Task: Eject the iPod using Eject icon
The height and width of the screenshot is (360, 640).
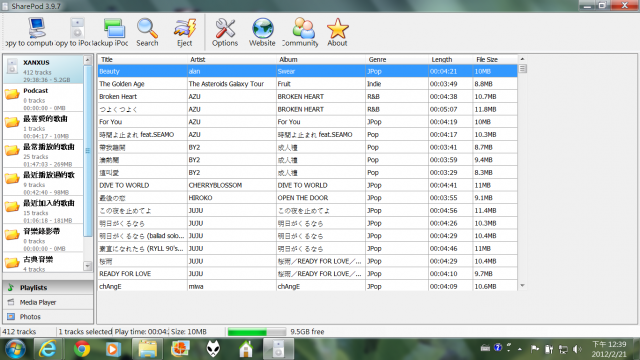Action: (184, 32)
